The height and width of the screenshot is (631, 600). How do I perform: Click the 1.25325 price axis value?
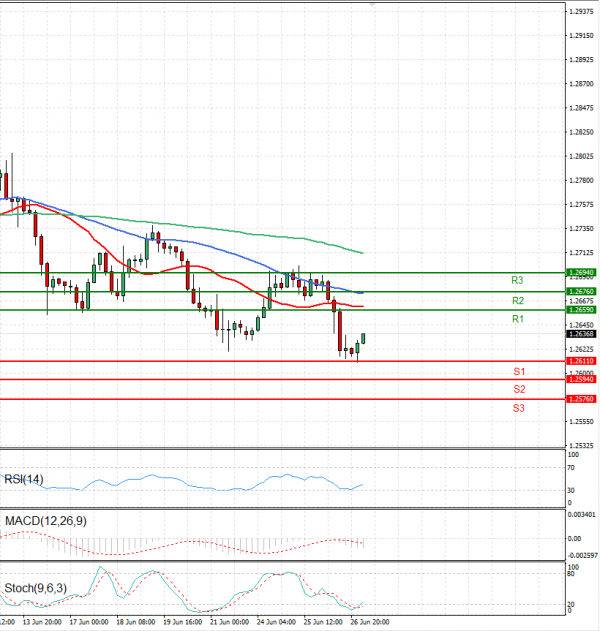[581, 446]
